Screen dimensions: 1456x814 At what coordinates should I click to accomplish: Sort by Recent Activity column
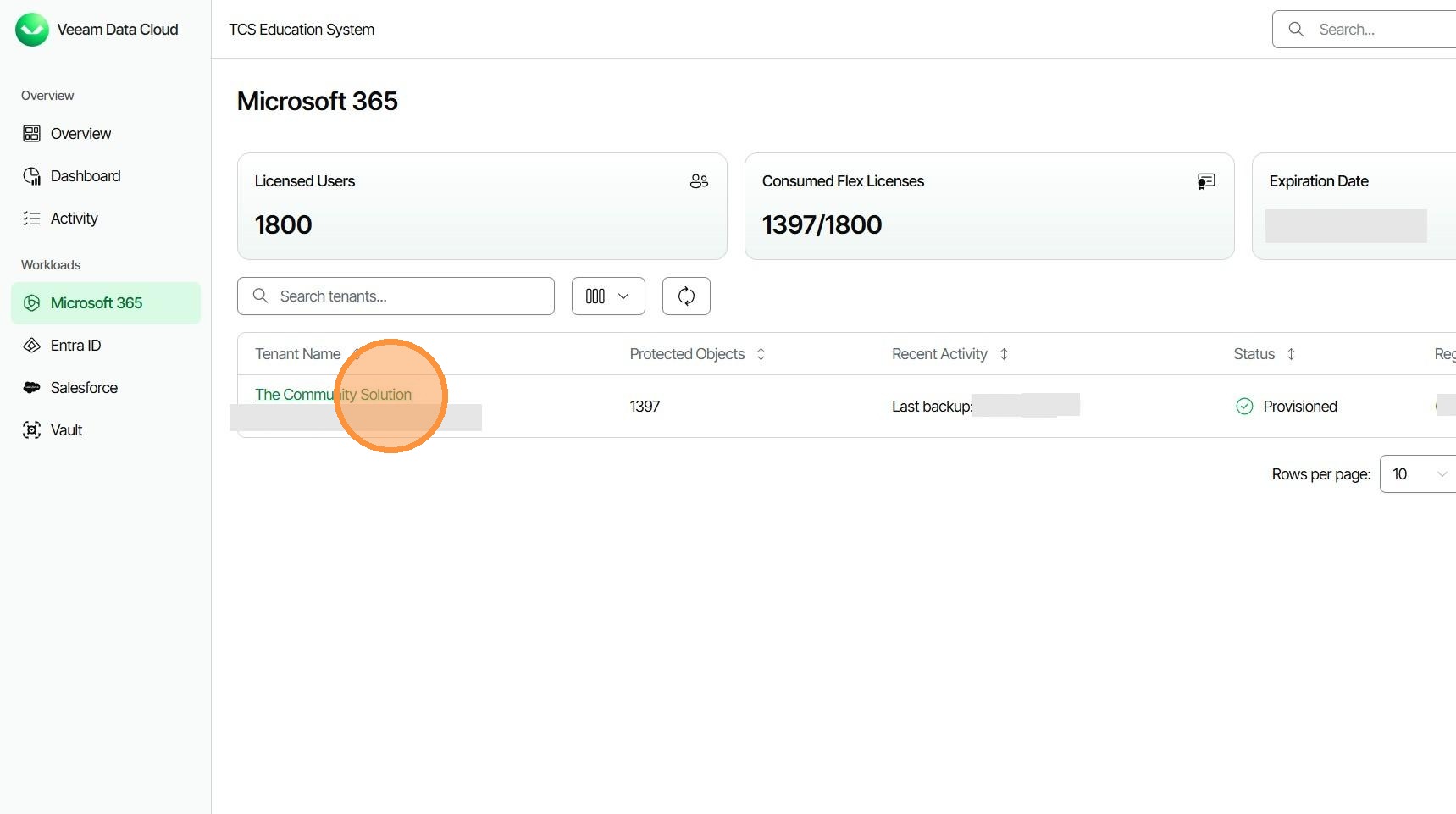pos(1004,354)
